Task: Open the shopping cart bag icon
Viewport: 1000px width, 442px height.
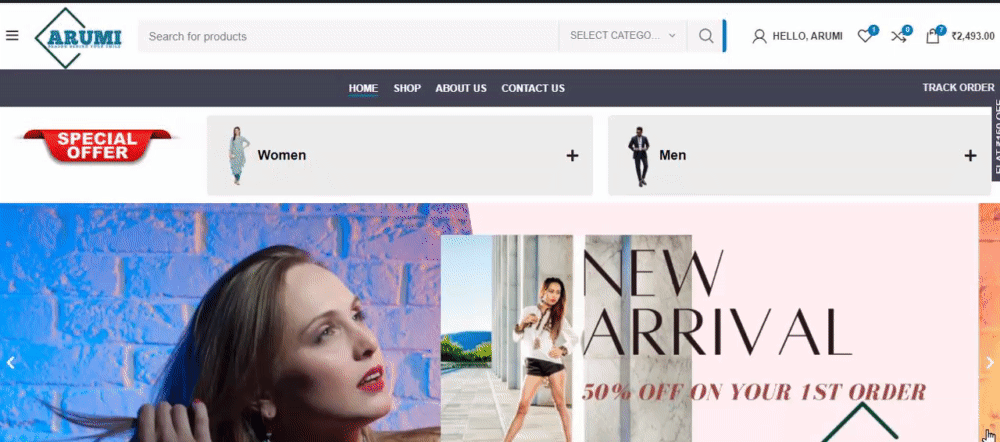Action: [932, 36]
